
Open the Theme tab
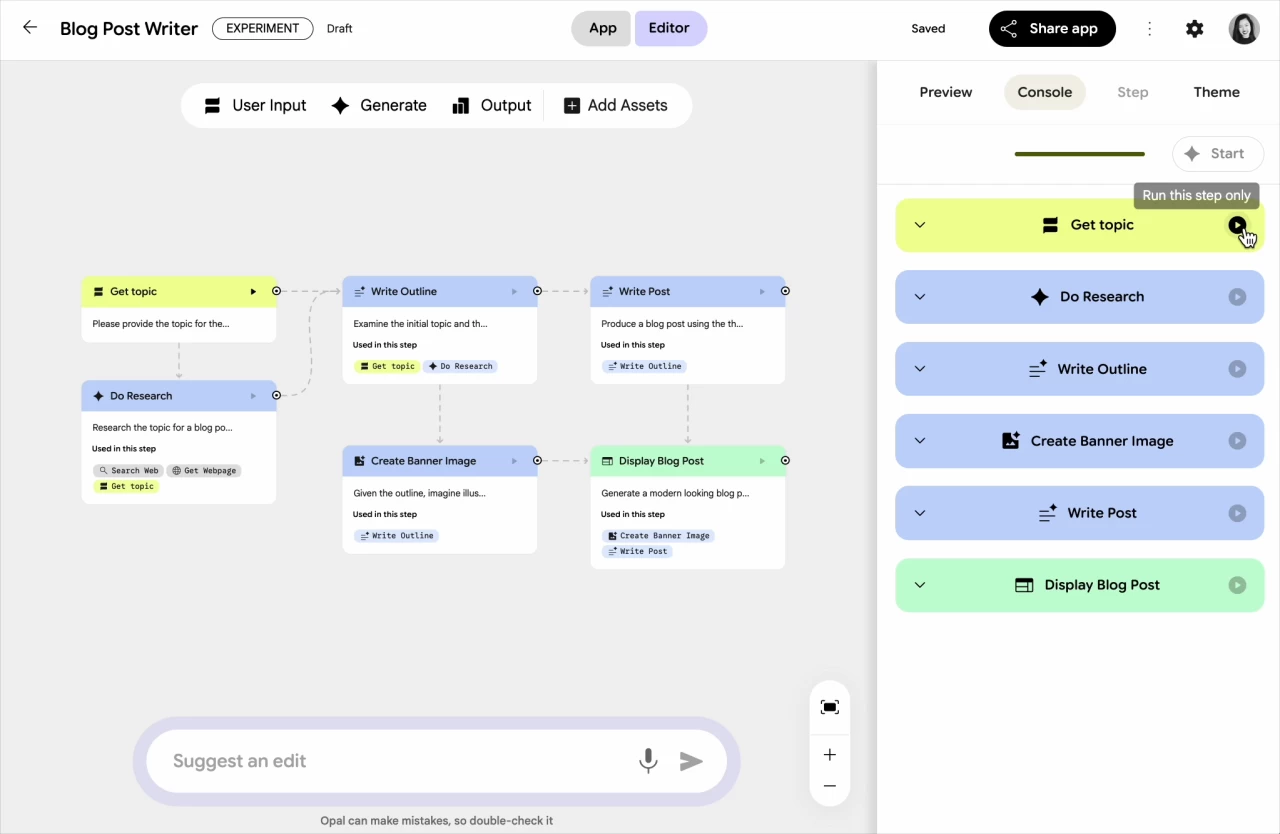tap(1216, 92)
